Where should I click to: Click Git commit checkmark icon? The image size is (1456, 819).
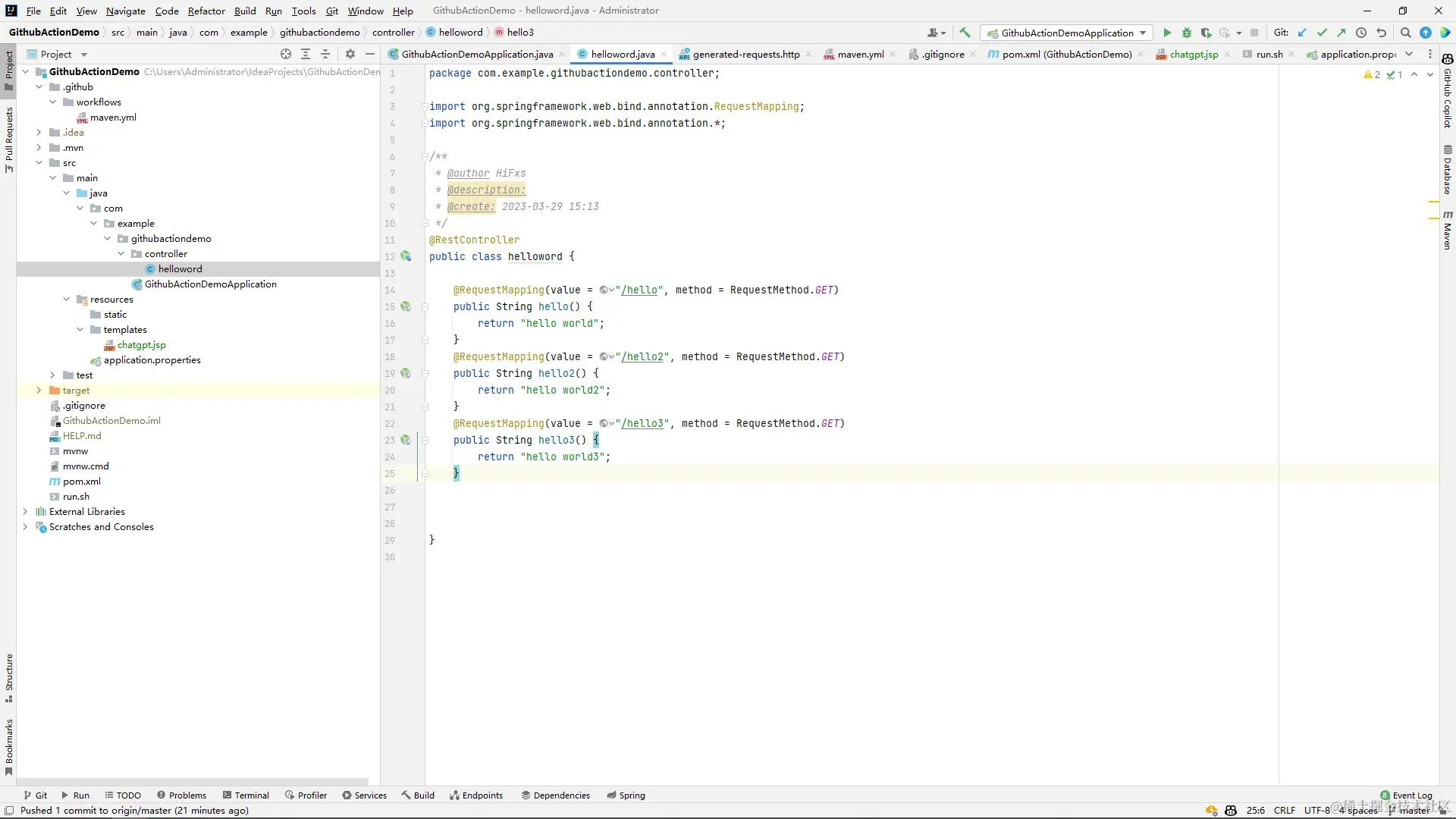click(x=1322, y=33)
